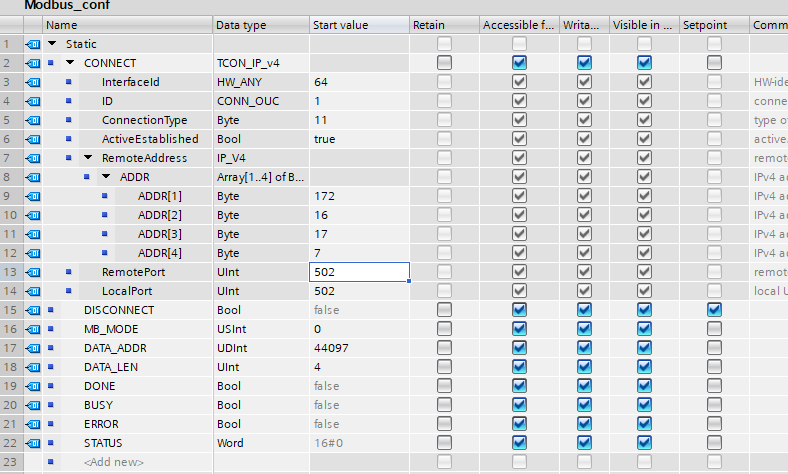Click the tag icon on the DONE row

[x=33, y=386]
